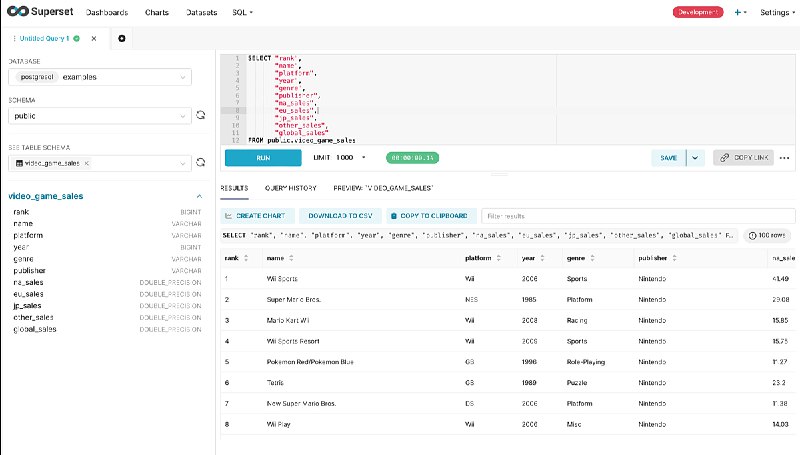Go to Datasets

pyautogui.click(x=202, y=12)
